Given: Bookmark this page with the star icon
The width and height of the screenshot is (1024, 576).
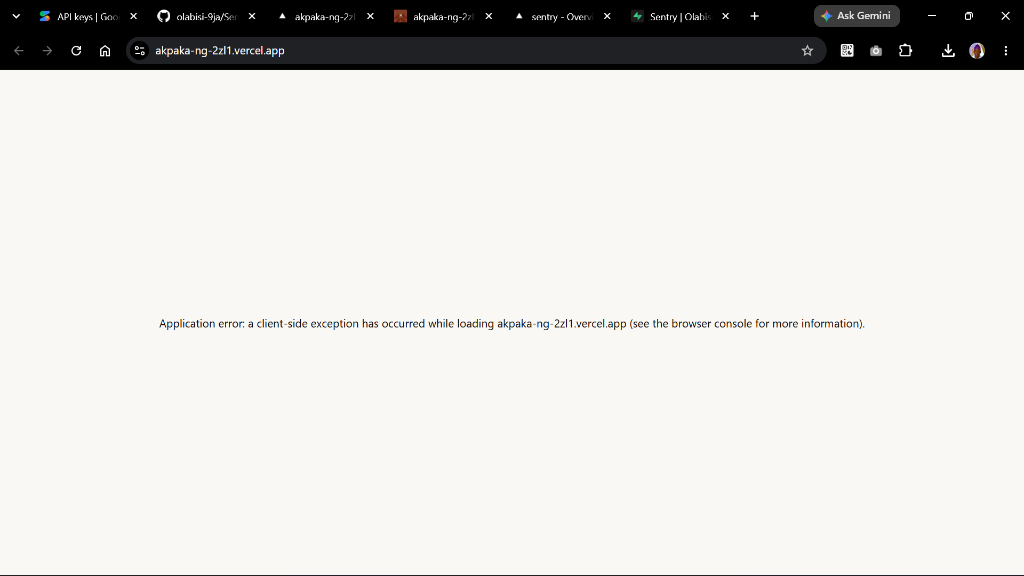Looking at the screenshot, I should 807,51.
